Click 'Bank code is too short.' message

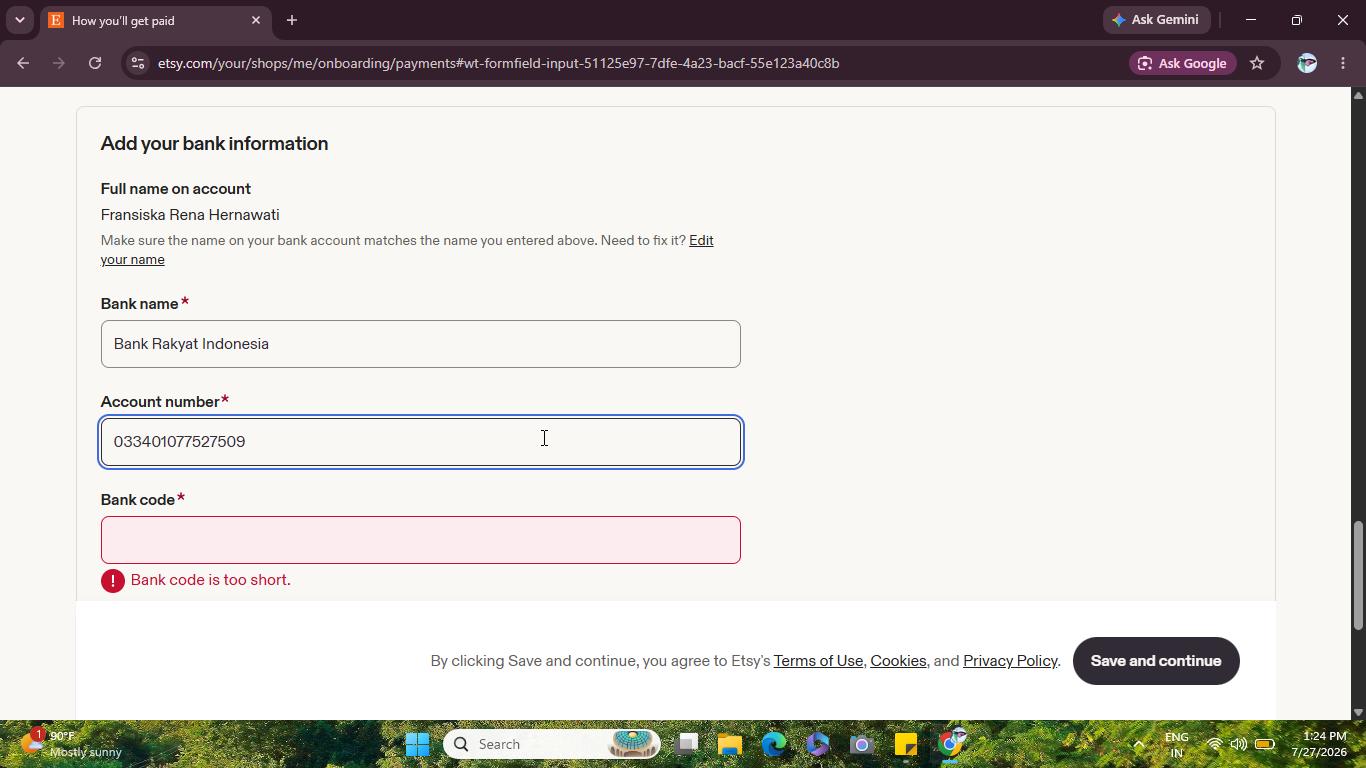[211, 580]
